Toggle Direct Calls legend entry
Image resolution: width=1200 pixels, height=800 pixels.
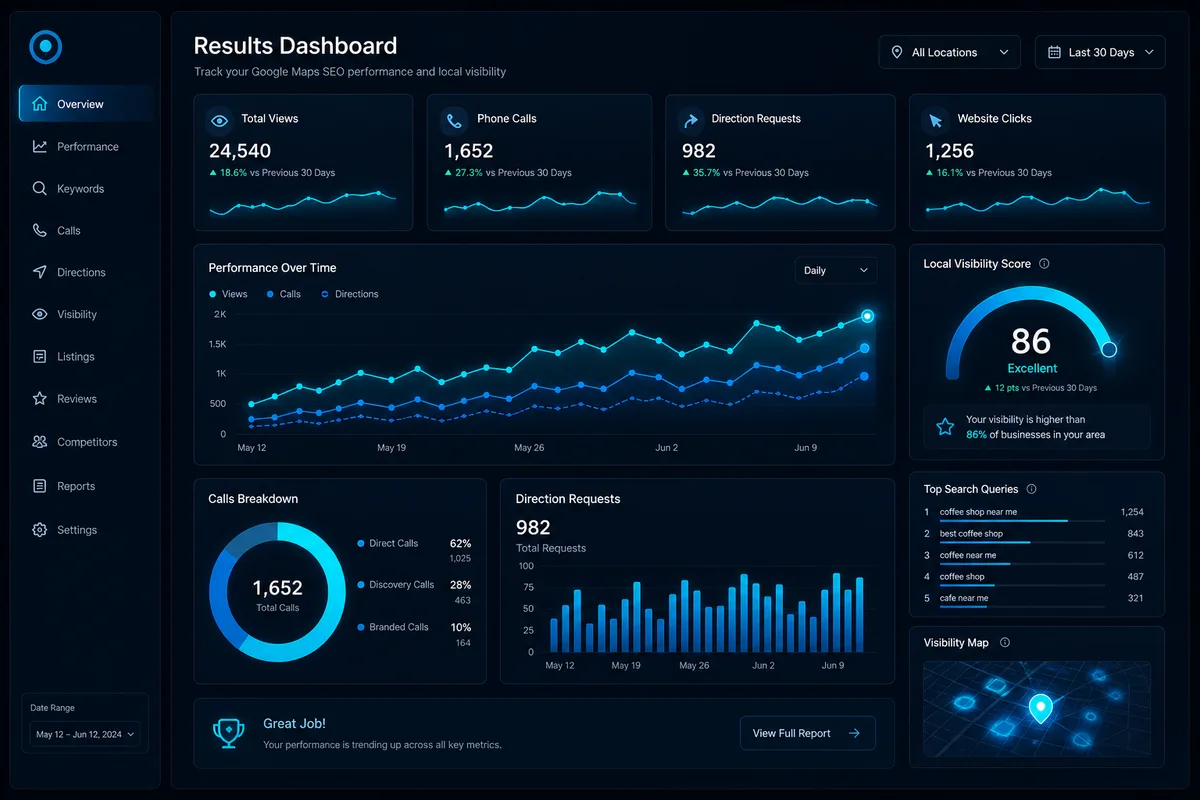click(388, 543)
